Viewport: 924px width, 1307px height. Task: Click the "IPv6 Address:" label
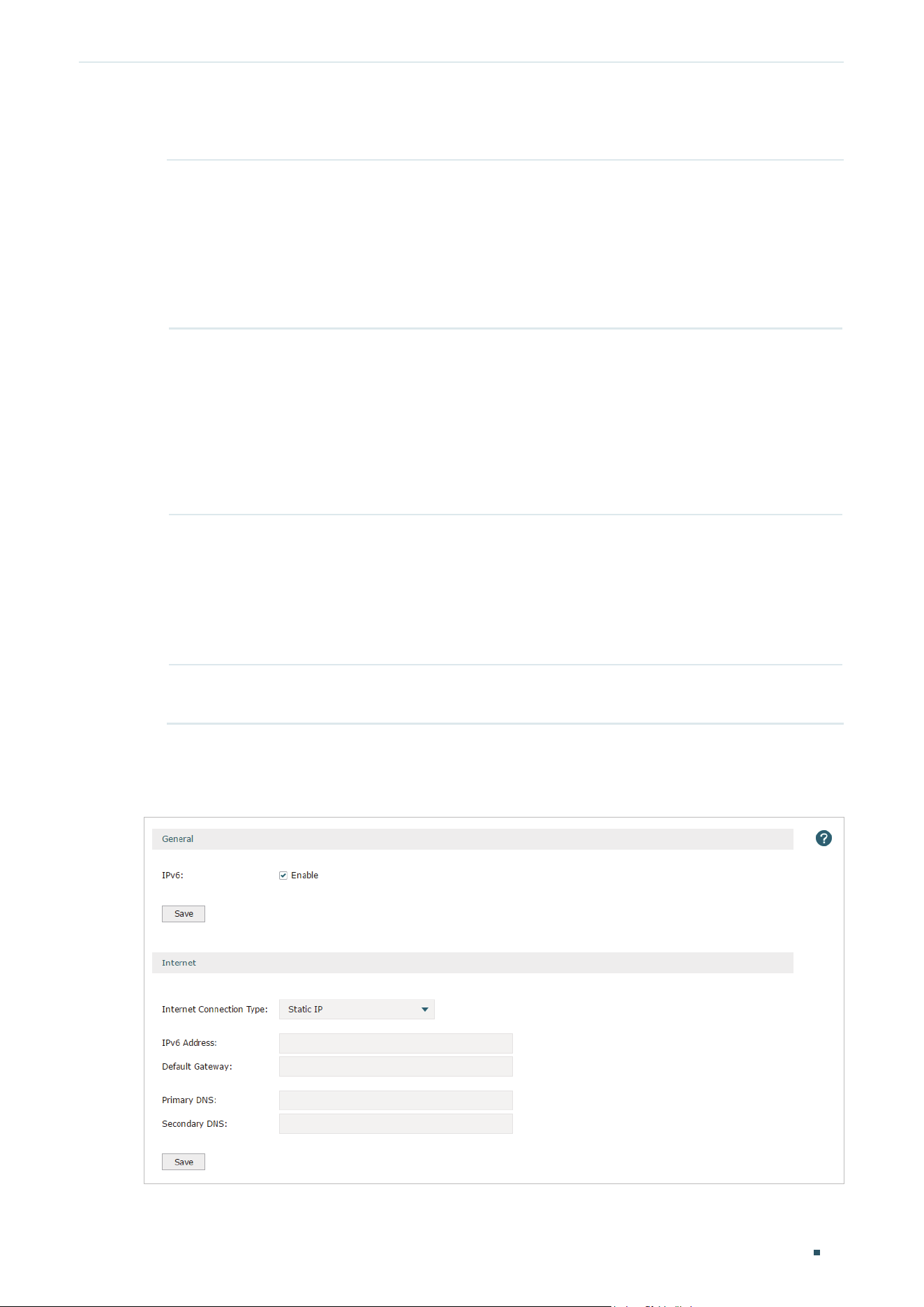point(190,1043)
